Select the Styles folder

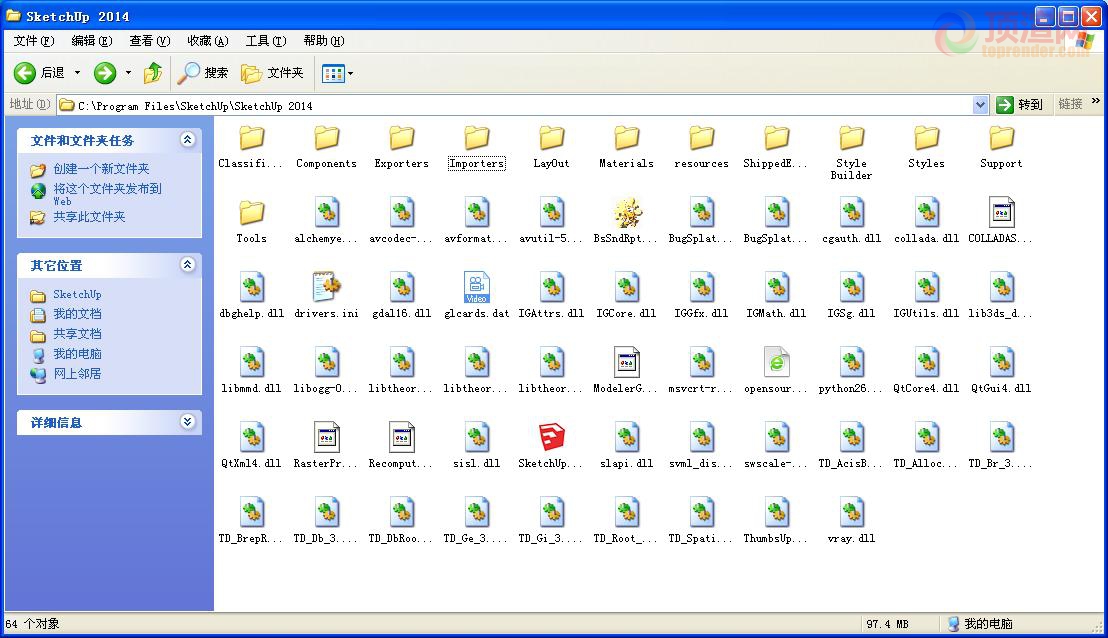click(926, 148)
